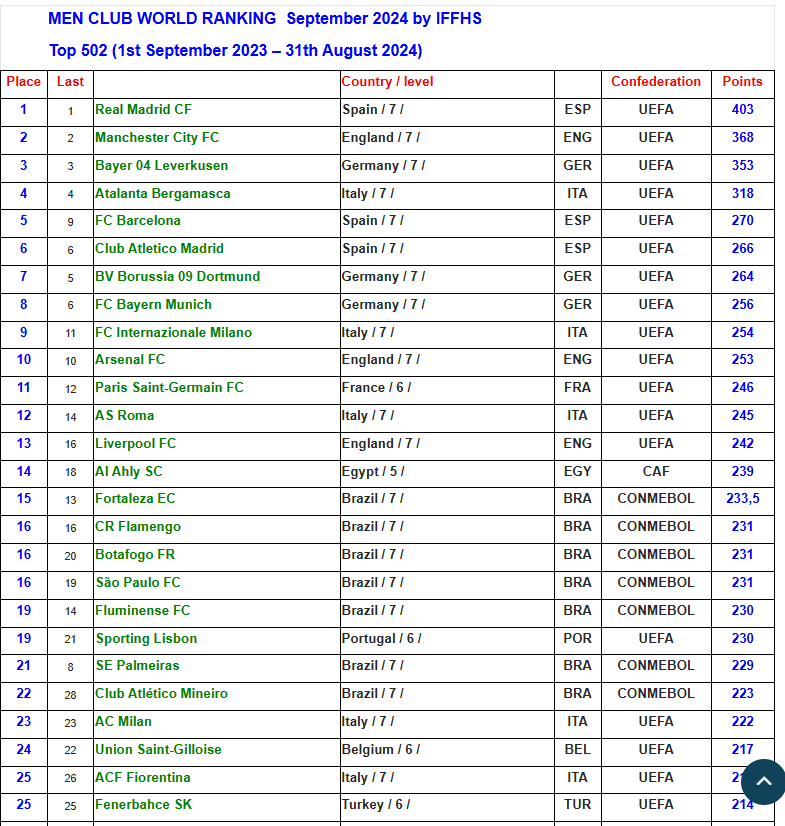Click the scroll-to-top arrow button
Viewport: 785px width, 826px height.
click(763, 782)
